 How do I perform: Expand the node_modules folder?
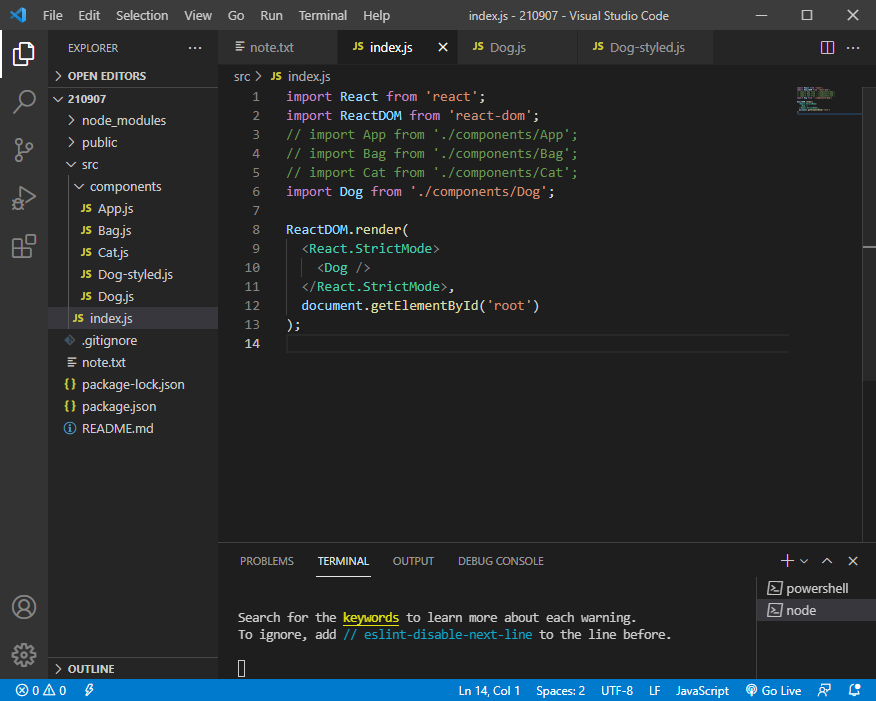pyautogui.click(x=133, y=120)
